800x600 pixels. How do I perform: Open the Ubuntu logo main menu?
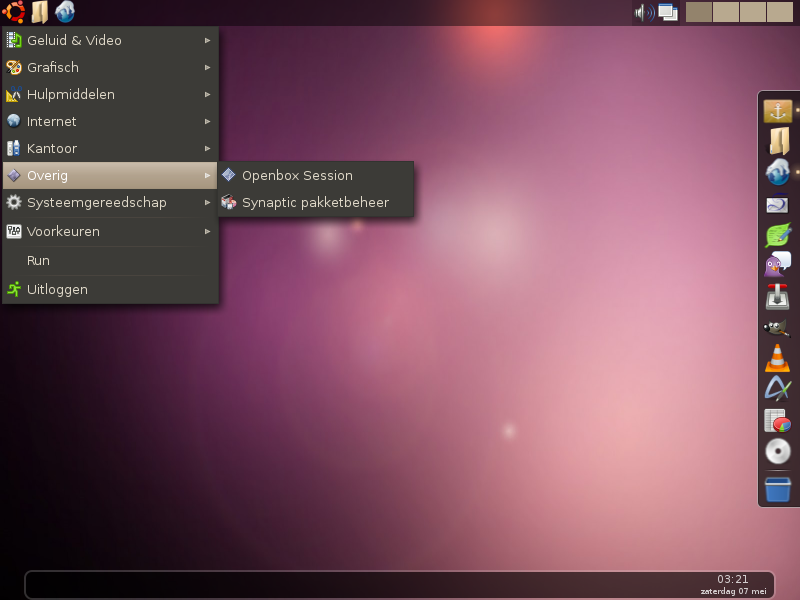(13, 12)
